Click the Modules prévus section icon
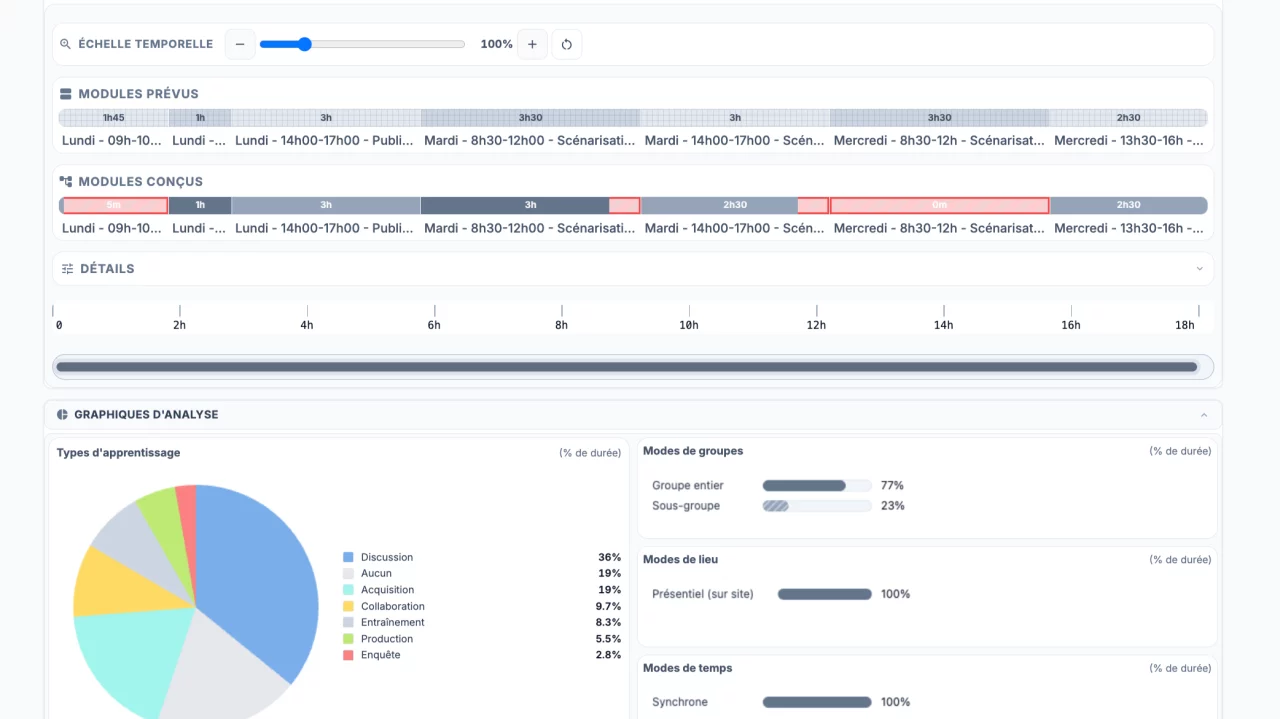The height and width of the screenshot is (719, 1280). pyautogui.click(x=66, y=94)
